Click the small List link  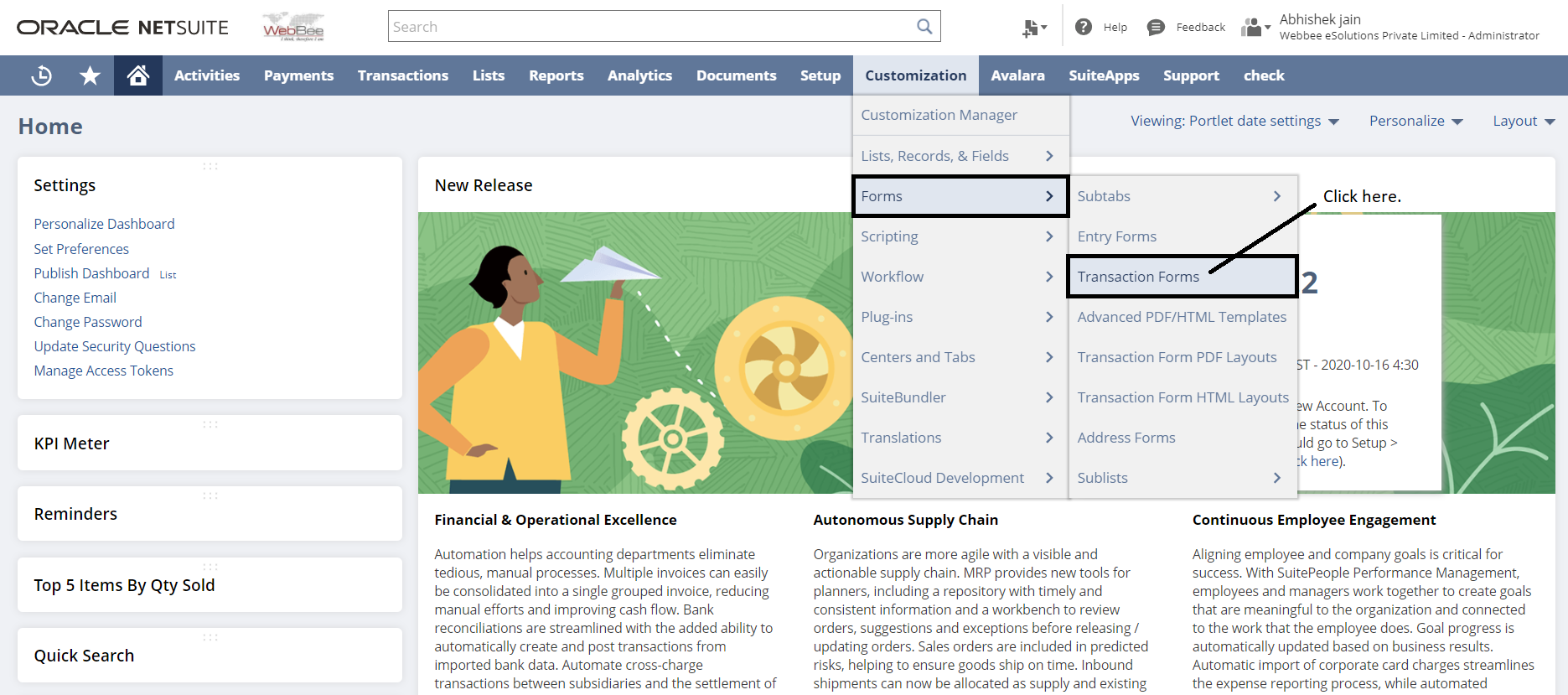pyautogui.click(x=168, y=275)
